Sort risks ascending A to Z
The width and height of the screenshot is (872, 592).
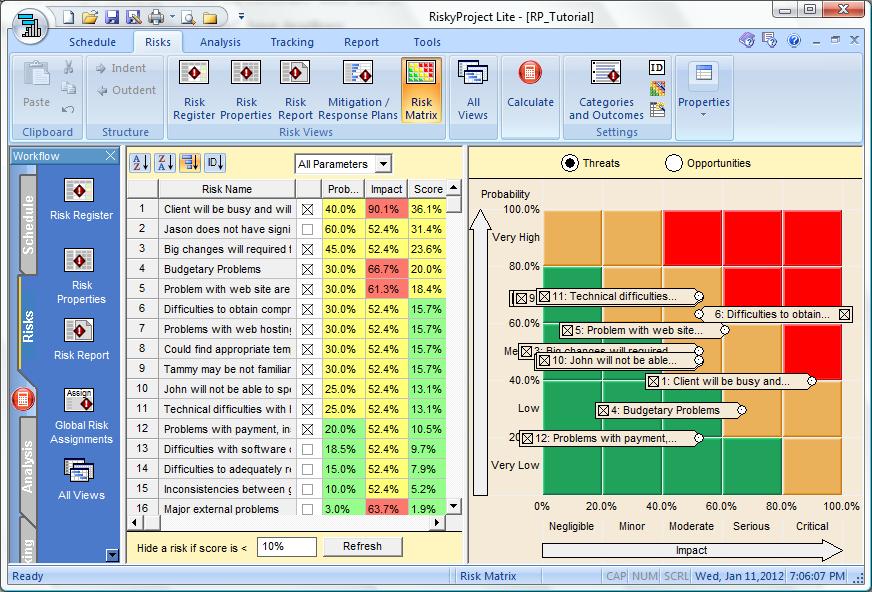click(140, 163)
